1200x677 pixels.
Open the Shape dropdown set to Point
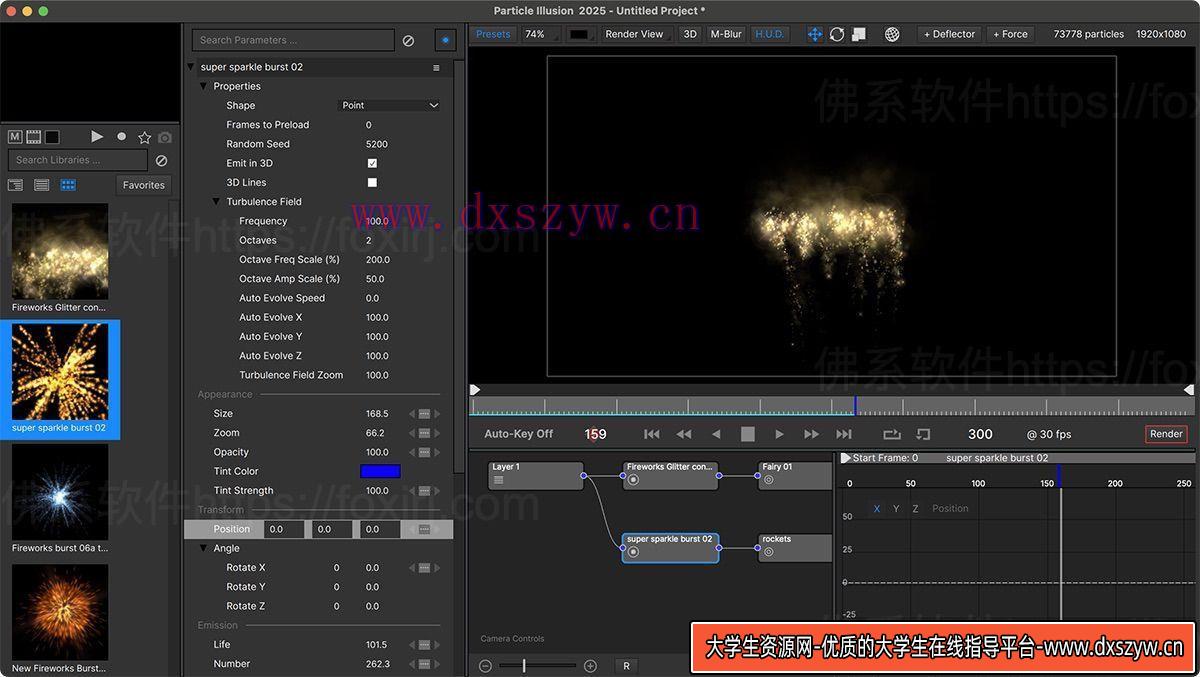pyautogui.click(x=390, y=105)
